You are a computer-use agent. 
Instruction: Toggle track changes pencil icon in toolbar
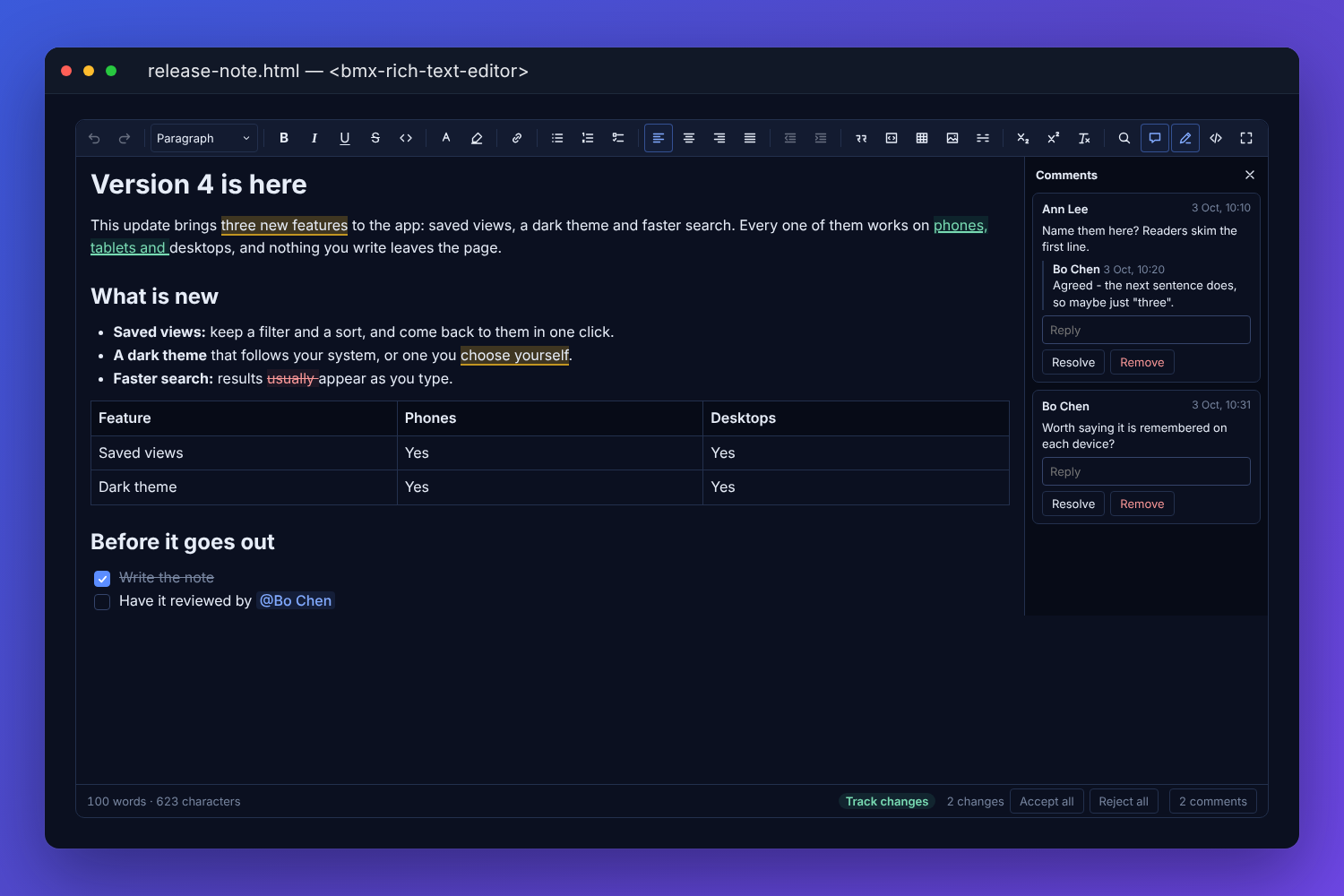coord(1185,138)
